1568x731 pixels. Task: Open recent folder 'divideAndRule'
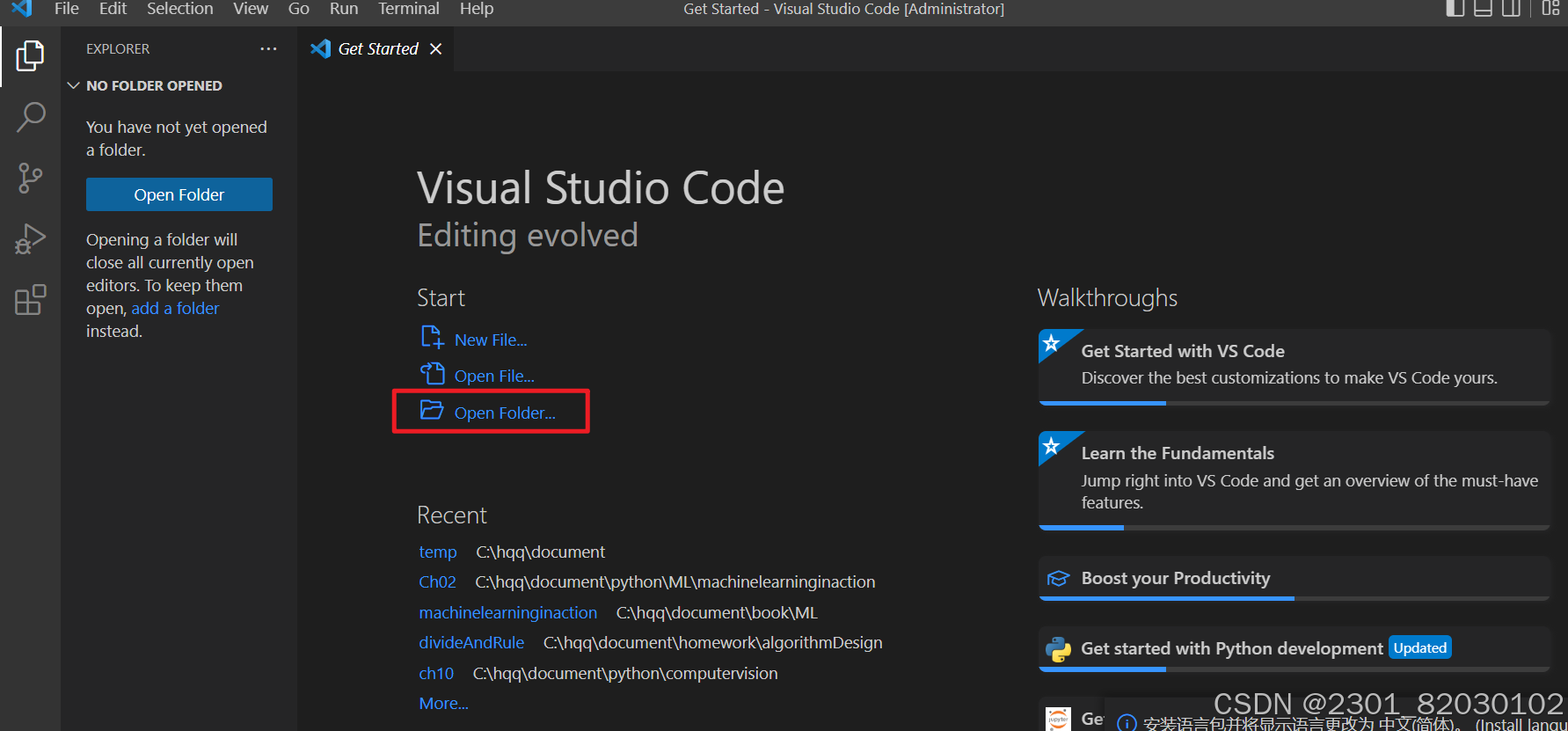471,643
